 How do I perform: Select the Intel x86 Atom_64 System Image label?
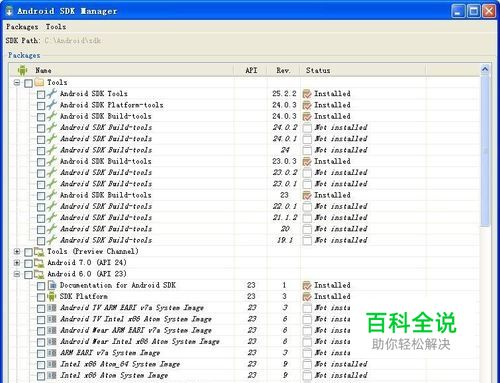click(120, 364)
